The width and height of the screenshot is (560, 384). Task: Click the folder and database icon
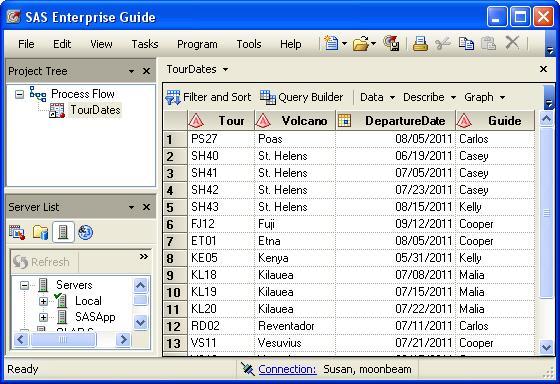(x=40, y=232)
